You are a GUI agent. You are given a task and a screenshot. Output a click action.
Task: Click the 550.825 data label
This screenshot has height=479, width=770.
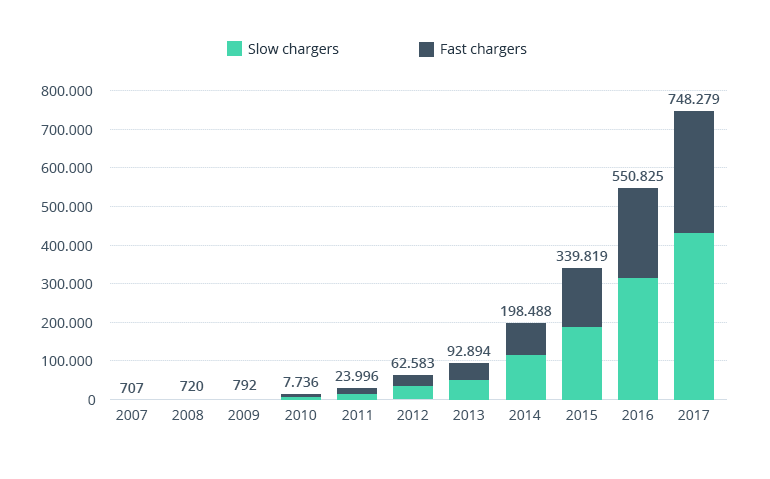click(637, 176)
